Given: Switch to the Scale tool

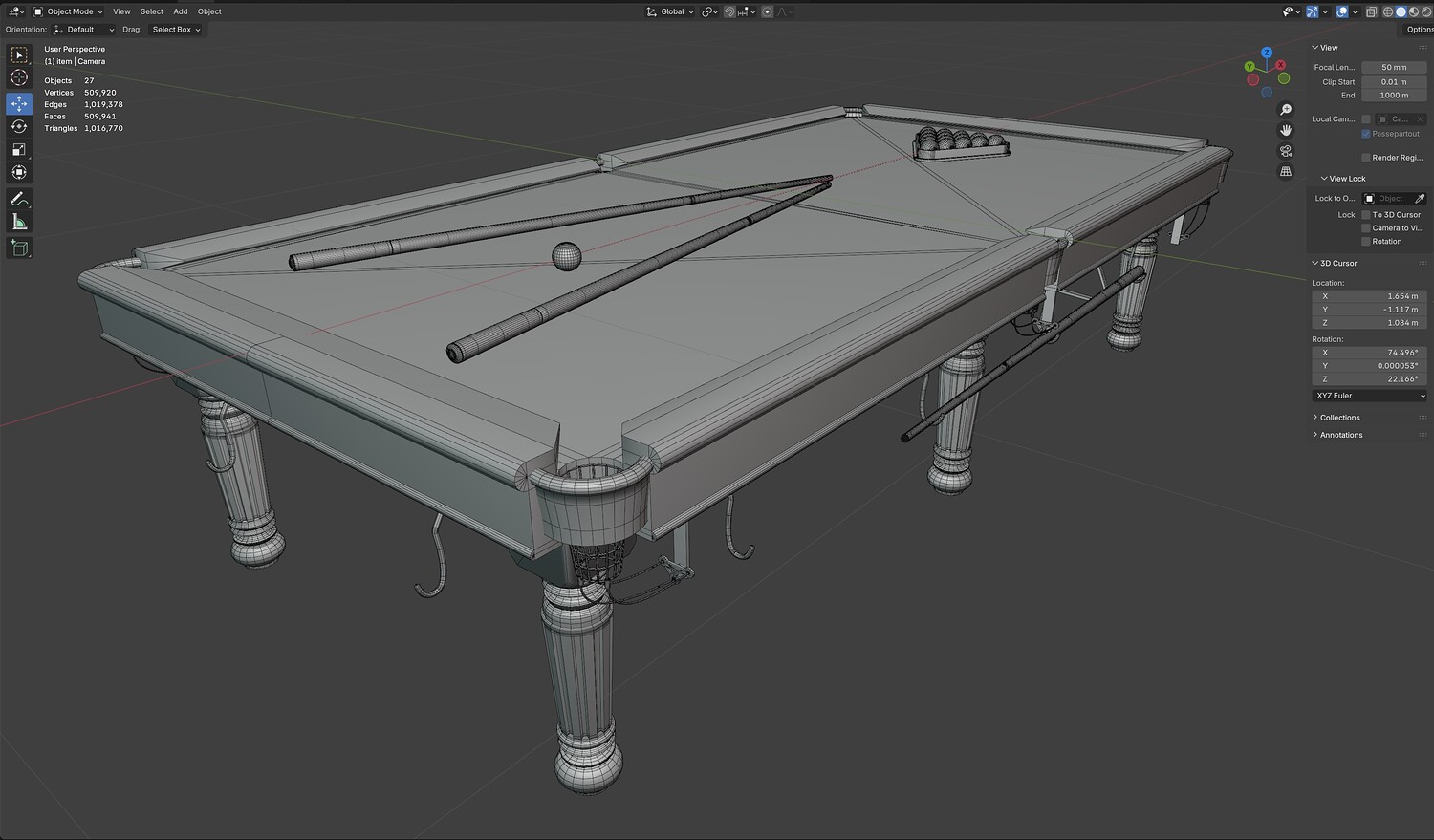Looking at the screenshot, I should [x=19, y=149].
